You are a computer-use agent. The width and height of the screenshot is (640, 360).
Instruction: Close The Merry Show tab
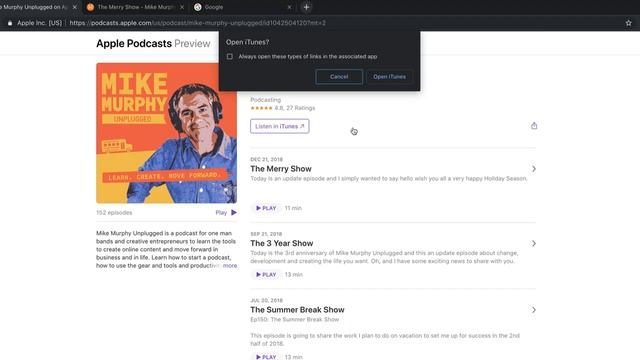(182, 7)
